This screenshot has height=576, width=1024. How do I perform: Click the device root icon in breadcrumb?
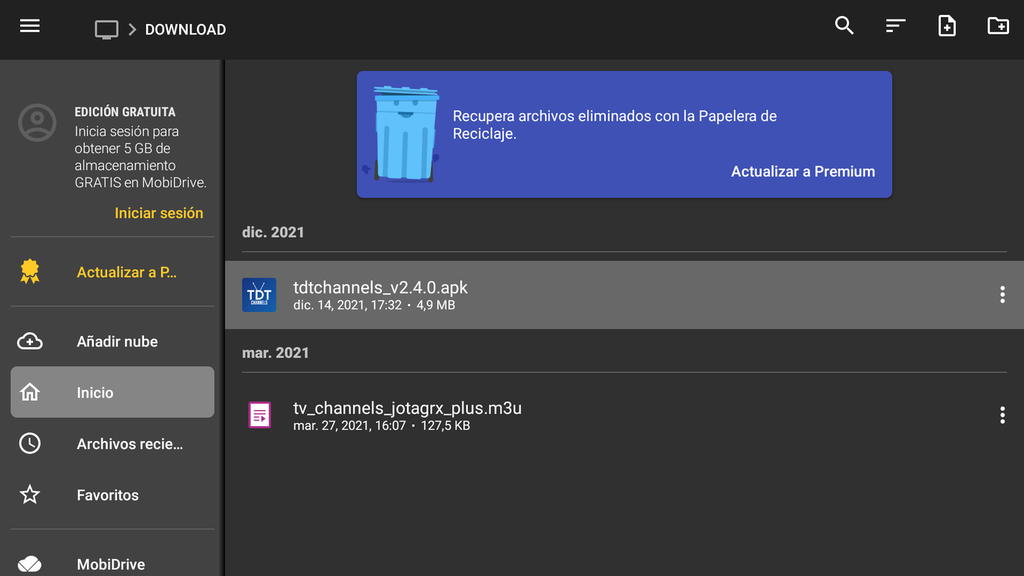[x=106, y=29]
